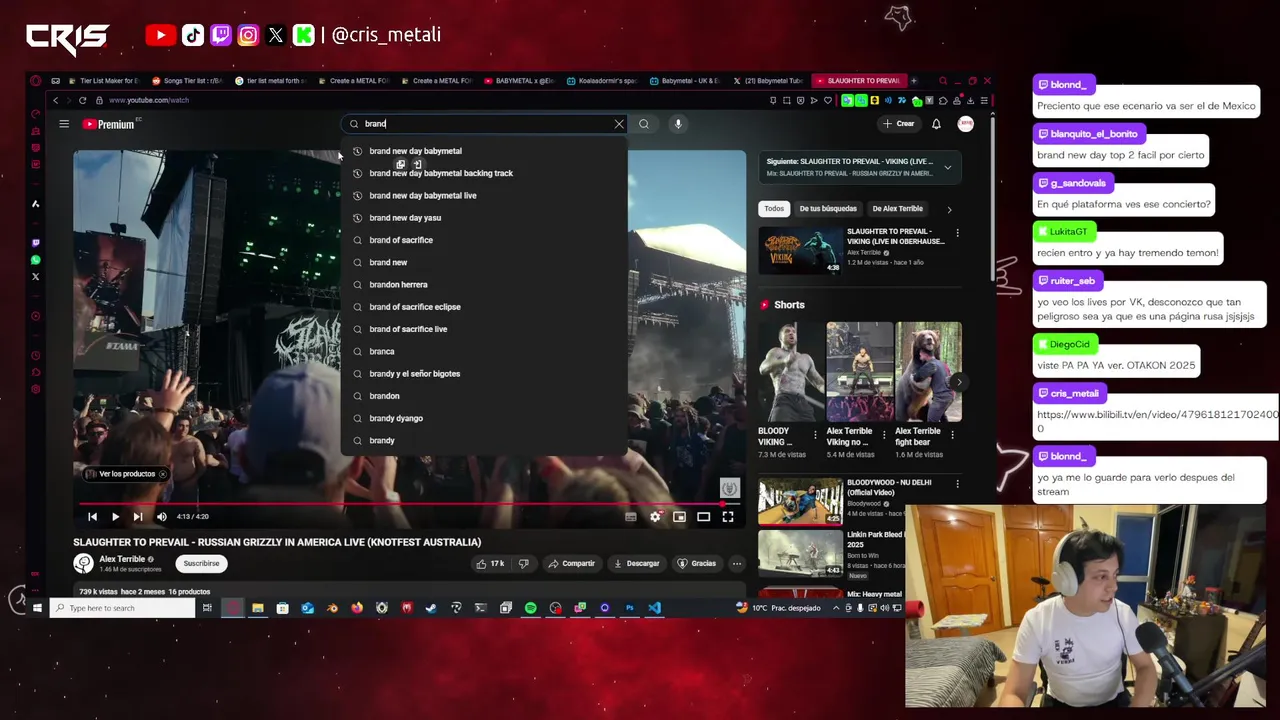Dismiss 'Ver los productos' overlay close X
Viewport: 1280px width, 720px height.
click(163, 474)
